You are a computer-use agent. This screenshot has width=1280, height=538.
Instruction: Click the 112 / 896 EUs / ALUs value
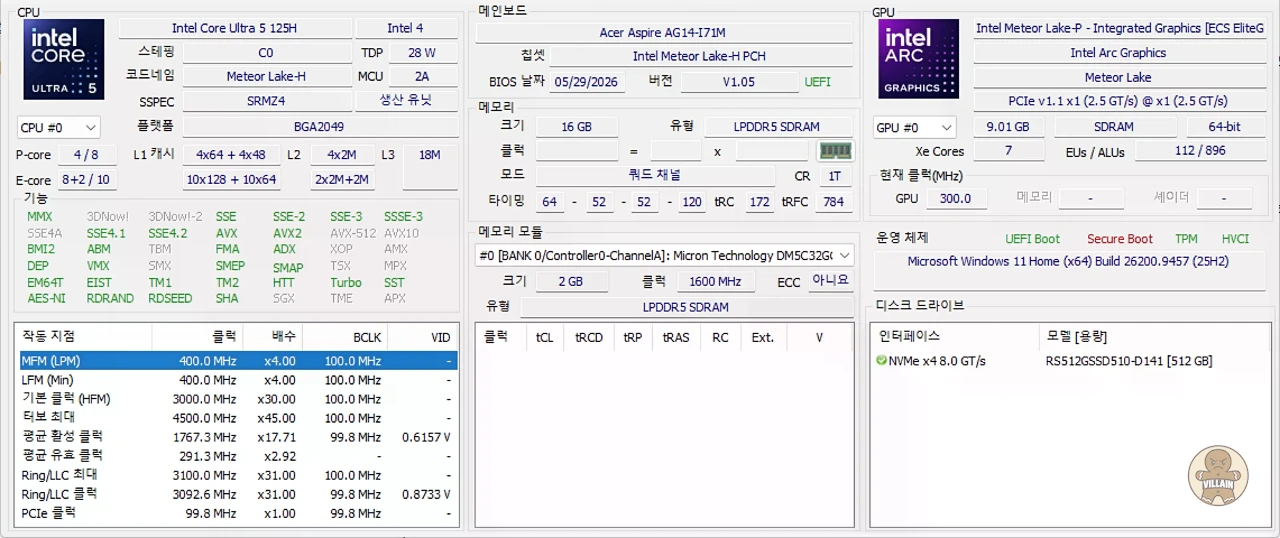tap(1200, 152)
